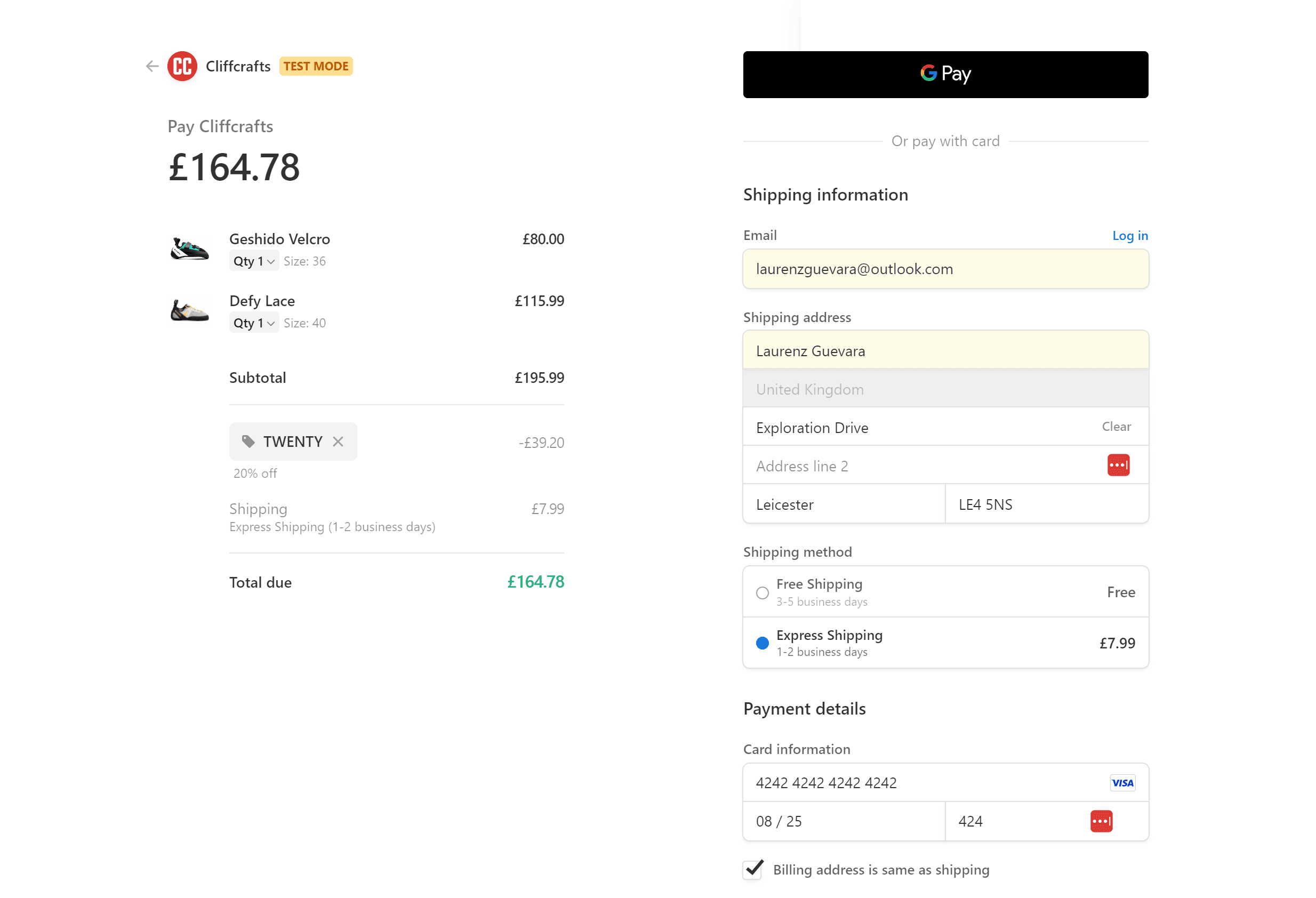The width and height of the screenshot is (1316, 898).
Task: Open the Qty dropdown for Geshido Velcro
Action: (x=254, y=261)
